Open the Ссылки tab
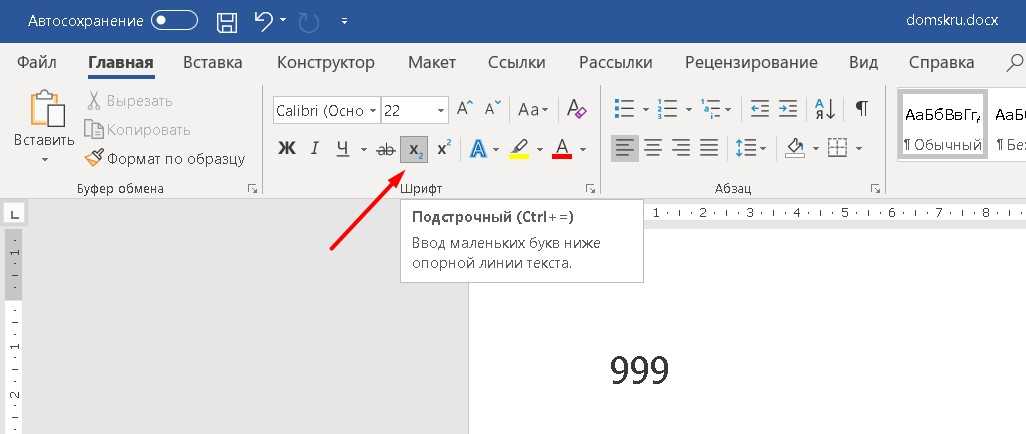This screenshot has width=1026, height=434. pyautogui.click(x=517, y=63)
